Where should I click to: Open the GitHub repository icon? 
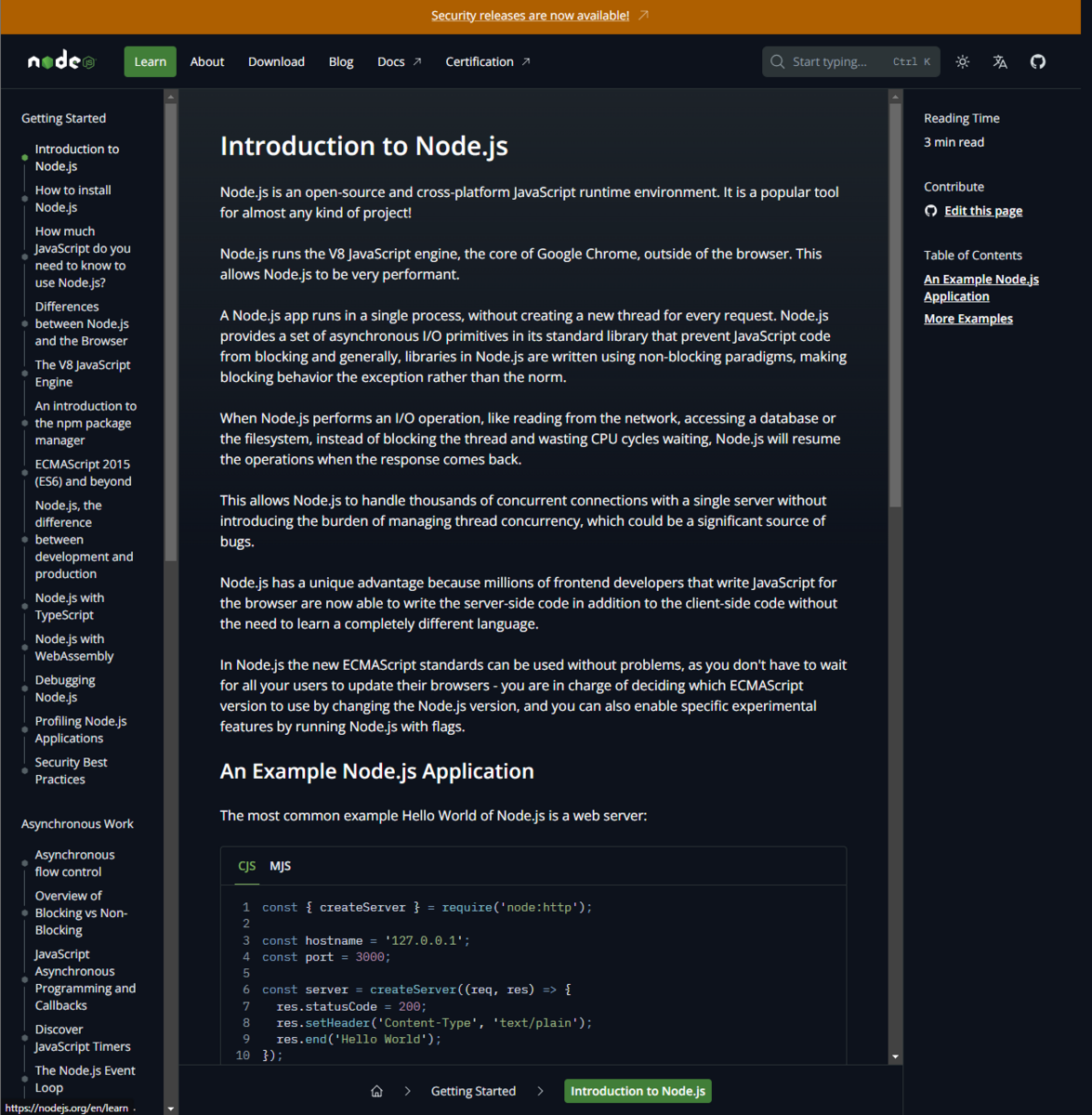point(1038,61)
